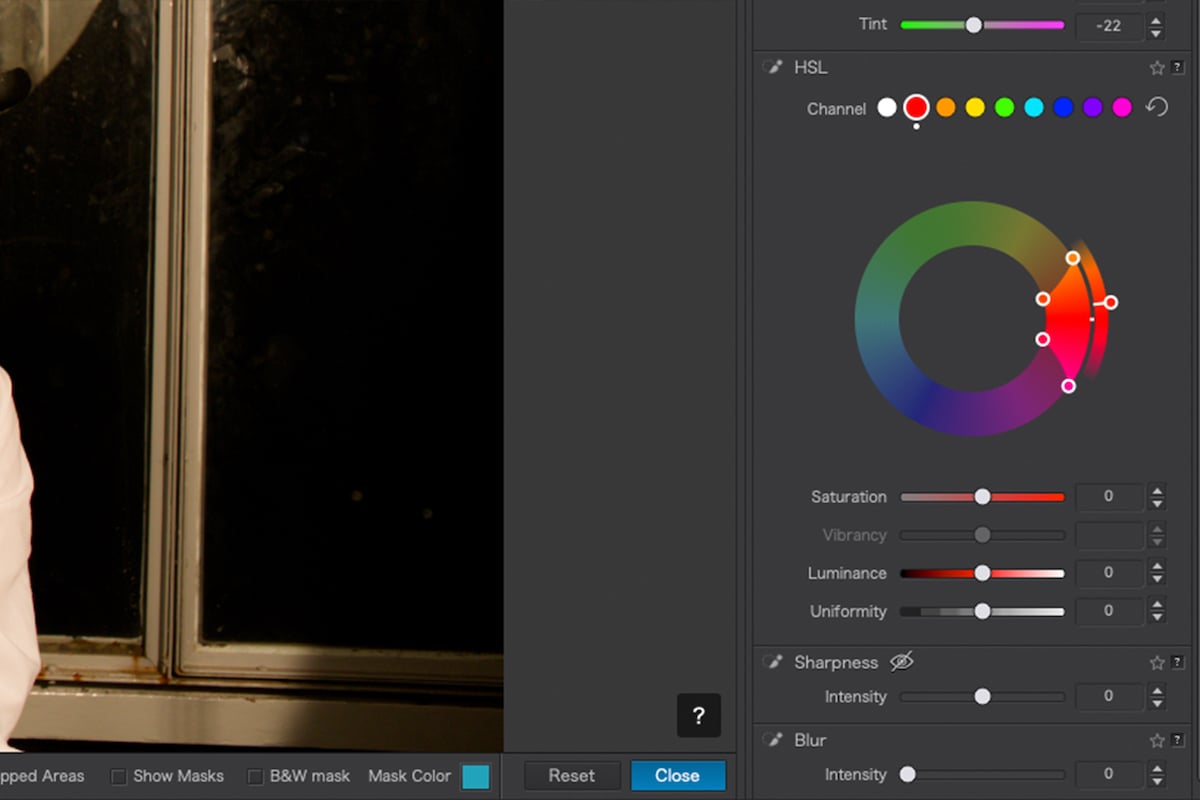Image resolution: width=1200 pixels, height=800 pixels.
Task: Open the Mask Color swatch picker
Action: [474, 776]
